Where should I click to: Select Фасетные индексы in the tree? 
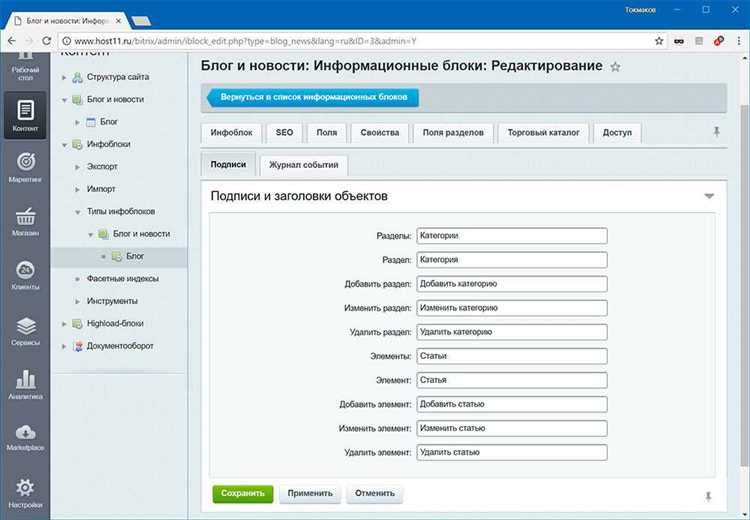coord(122,279)
